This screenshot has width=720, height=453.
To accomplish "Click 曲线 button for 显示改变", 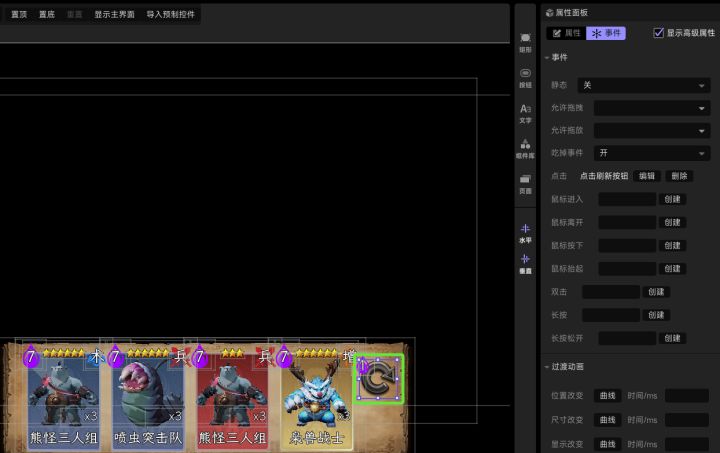I will point(608,444).
